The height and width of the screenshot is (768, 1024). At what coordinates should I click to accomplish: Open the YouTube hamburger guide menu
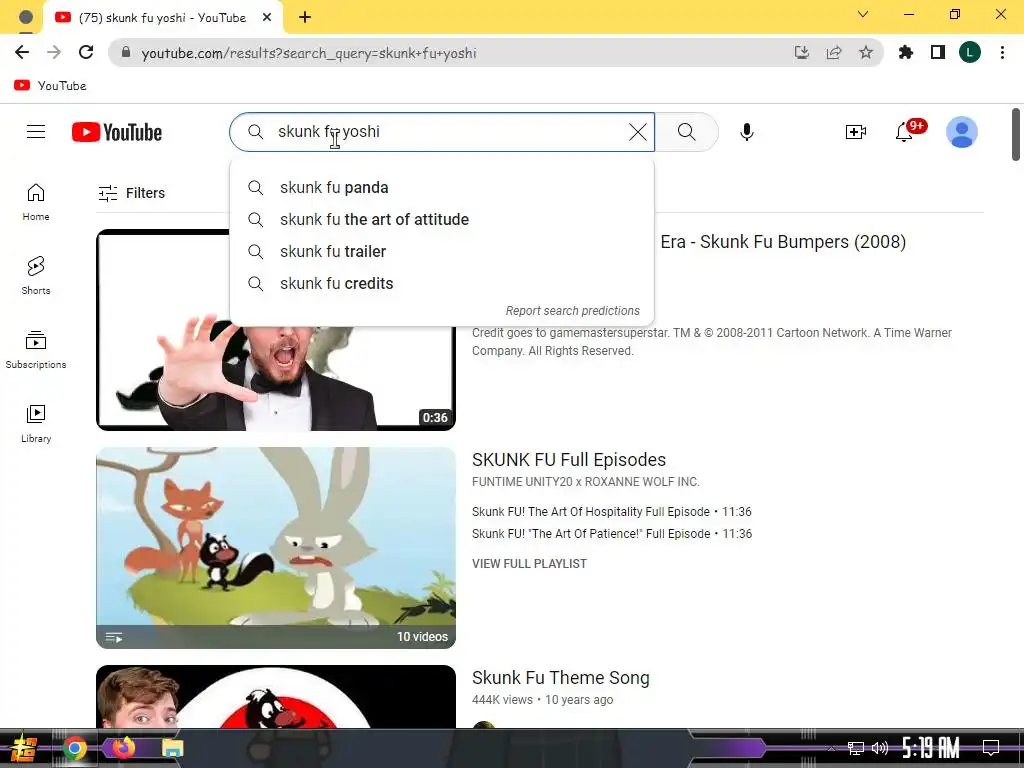36,132
